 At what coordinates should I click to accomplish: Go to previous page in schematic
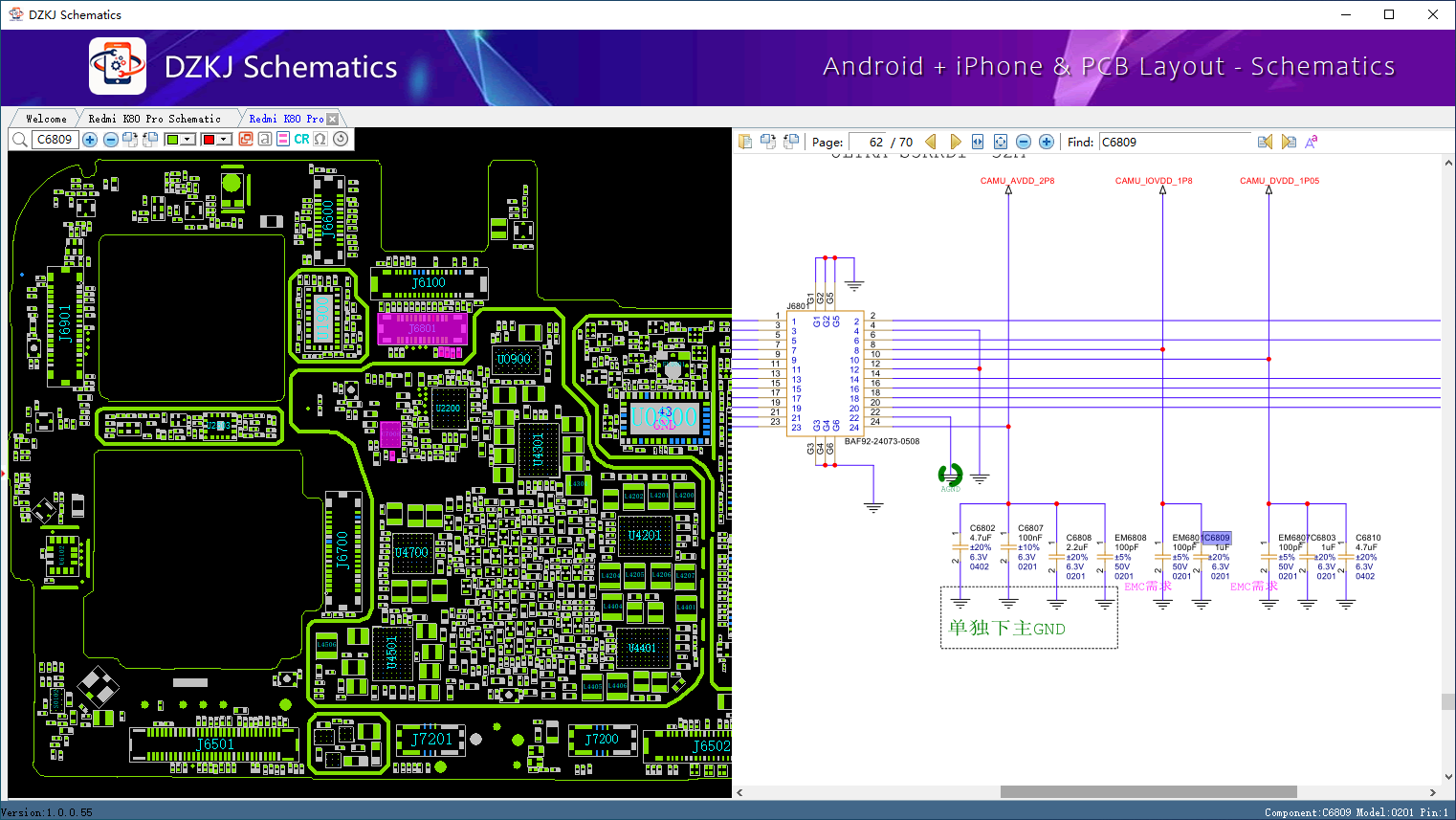click(x=931, y=142)
